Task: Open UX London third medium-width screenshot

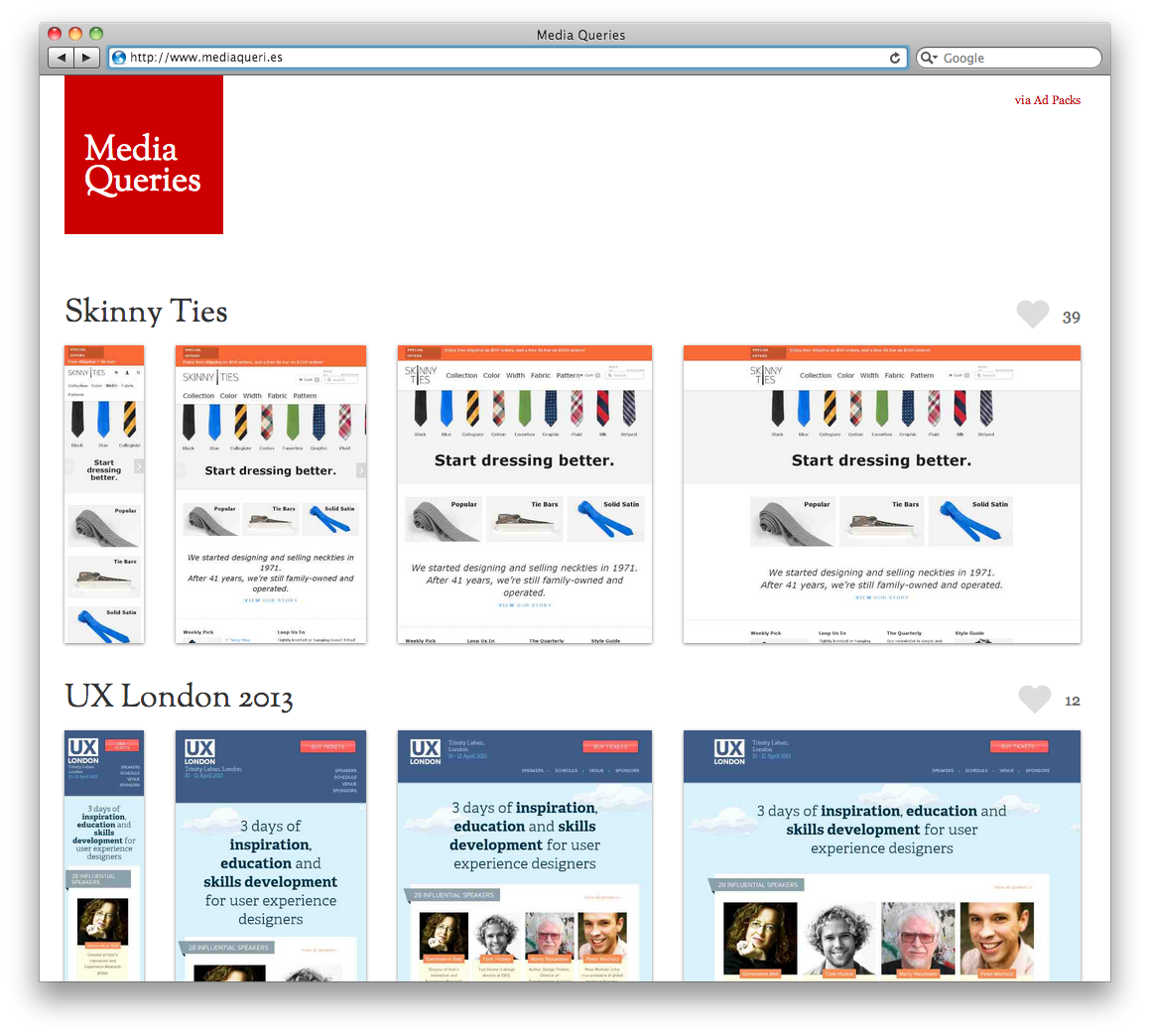Action: point(524,855)
